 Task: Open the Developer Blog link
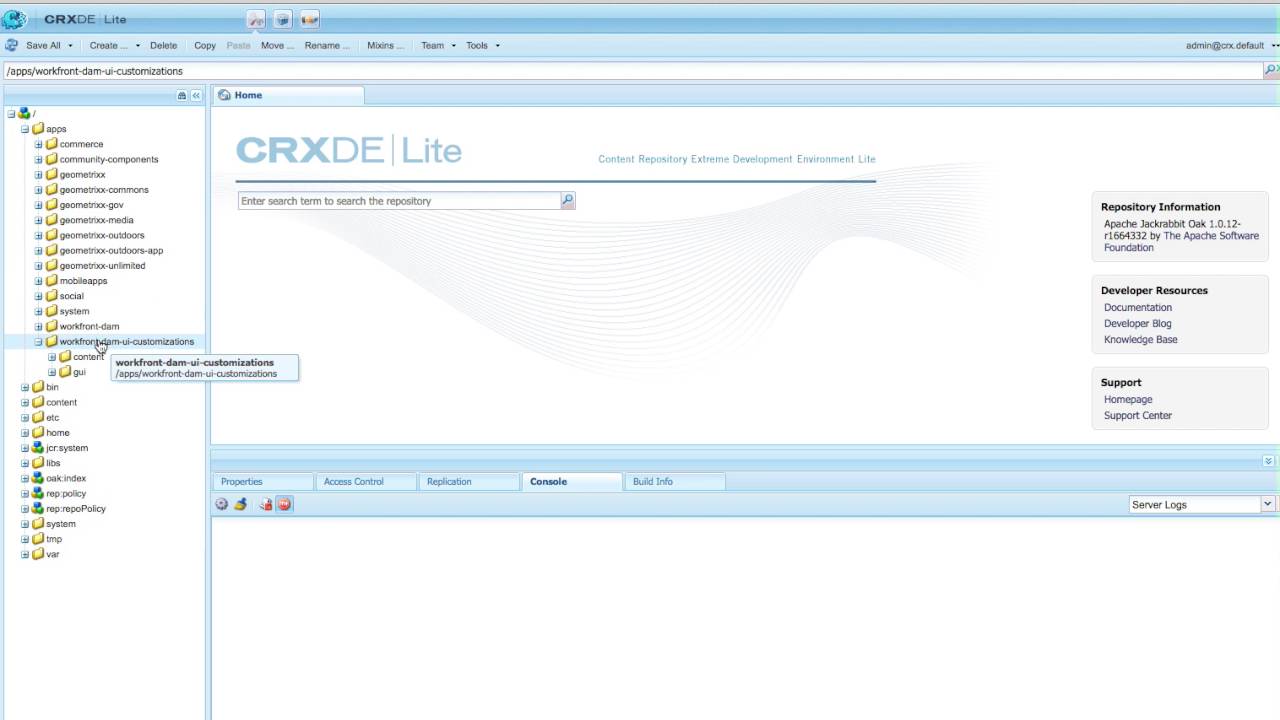(x=1137, y=323)
